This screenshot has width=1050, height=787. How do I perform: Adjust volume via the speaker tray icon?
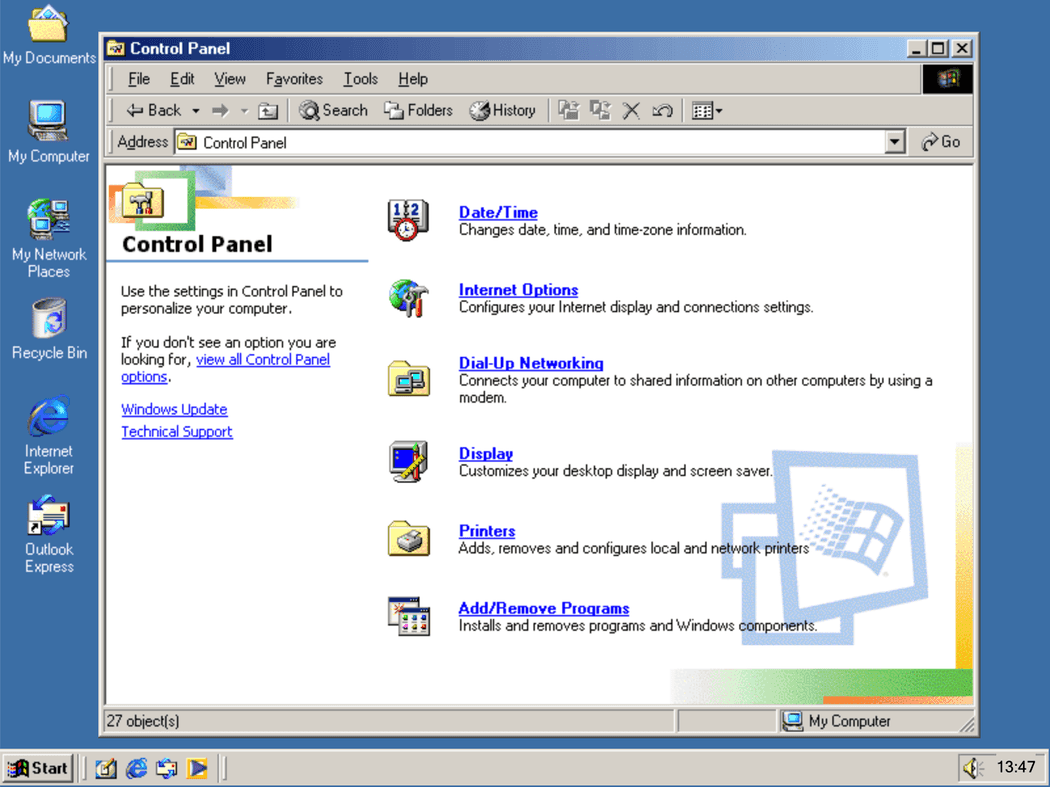point(971,768)
